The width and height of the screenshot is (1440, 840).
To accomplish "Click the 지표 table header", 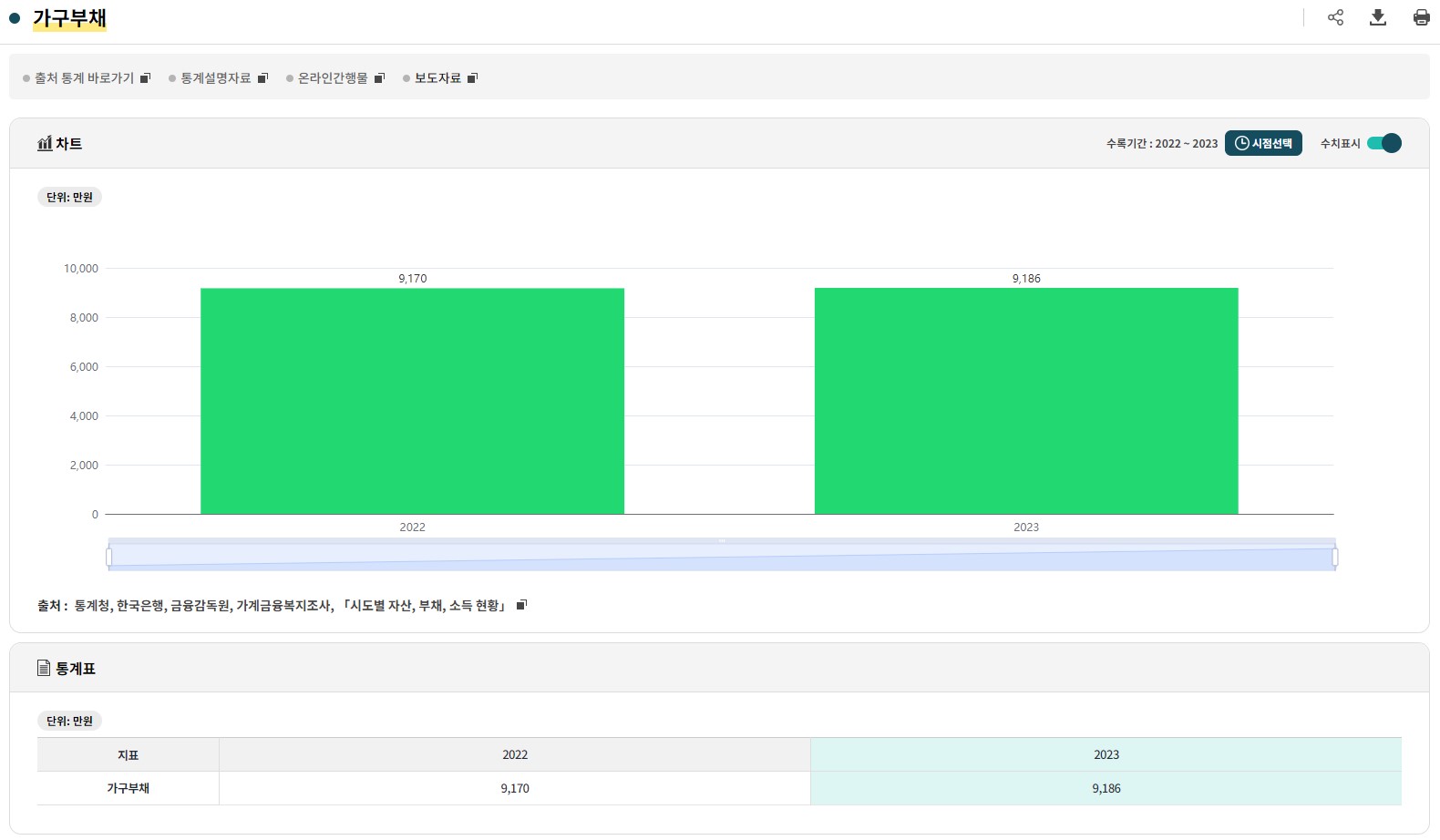I will click(128, 754).
